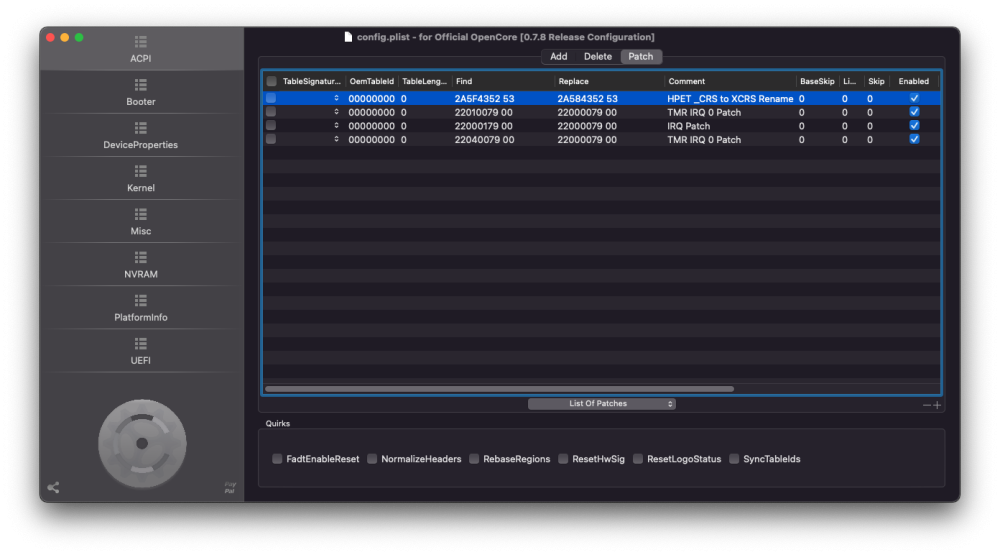Sort by the Replace column header
This screenshot has width=1000, height=555.
[609, 81]
